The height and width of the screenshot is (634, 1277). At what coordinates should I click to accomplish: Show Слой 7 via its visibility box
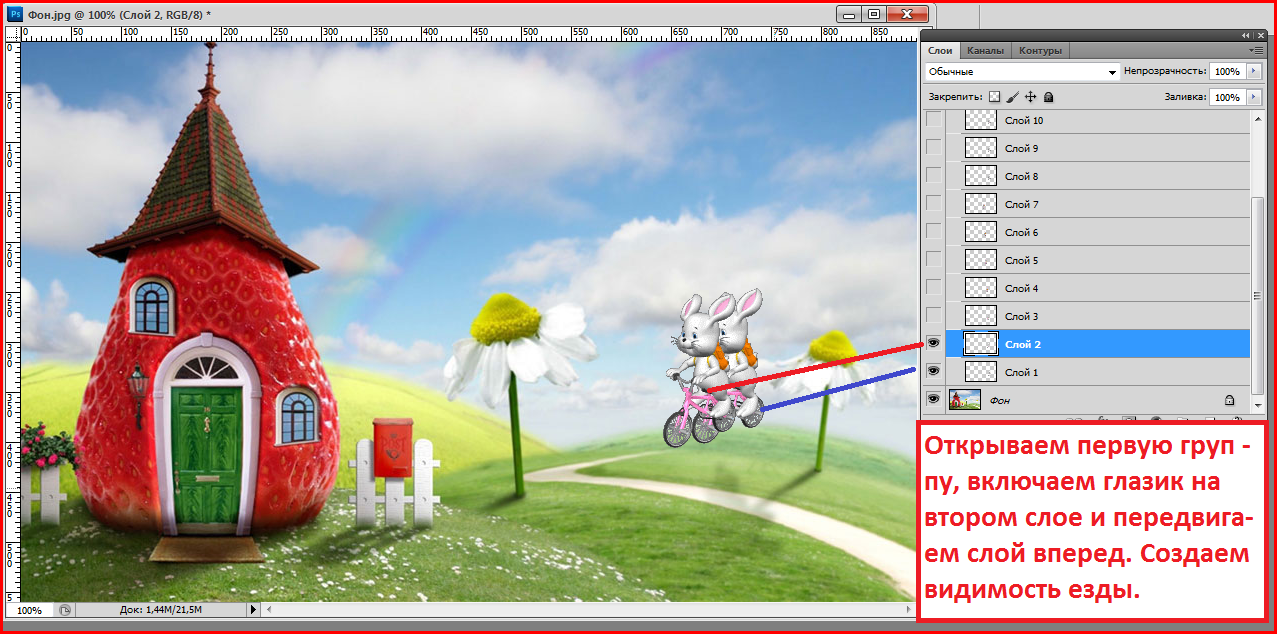tap(933, 204)
